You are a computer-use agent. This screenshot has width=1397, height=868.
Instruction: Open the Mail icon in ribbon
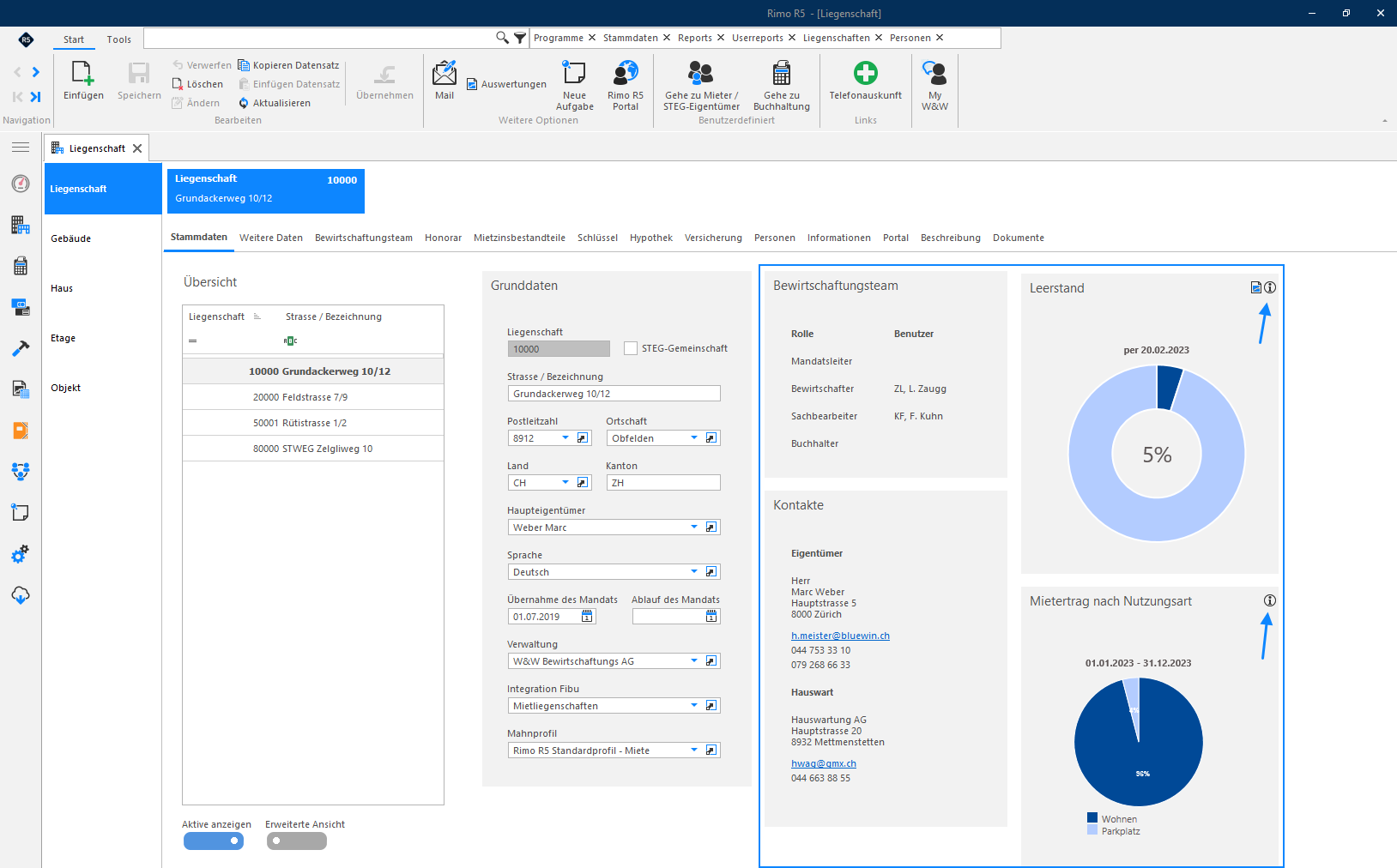(x=444, y=81)
